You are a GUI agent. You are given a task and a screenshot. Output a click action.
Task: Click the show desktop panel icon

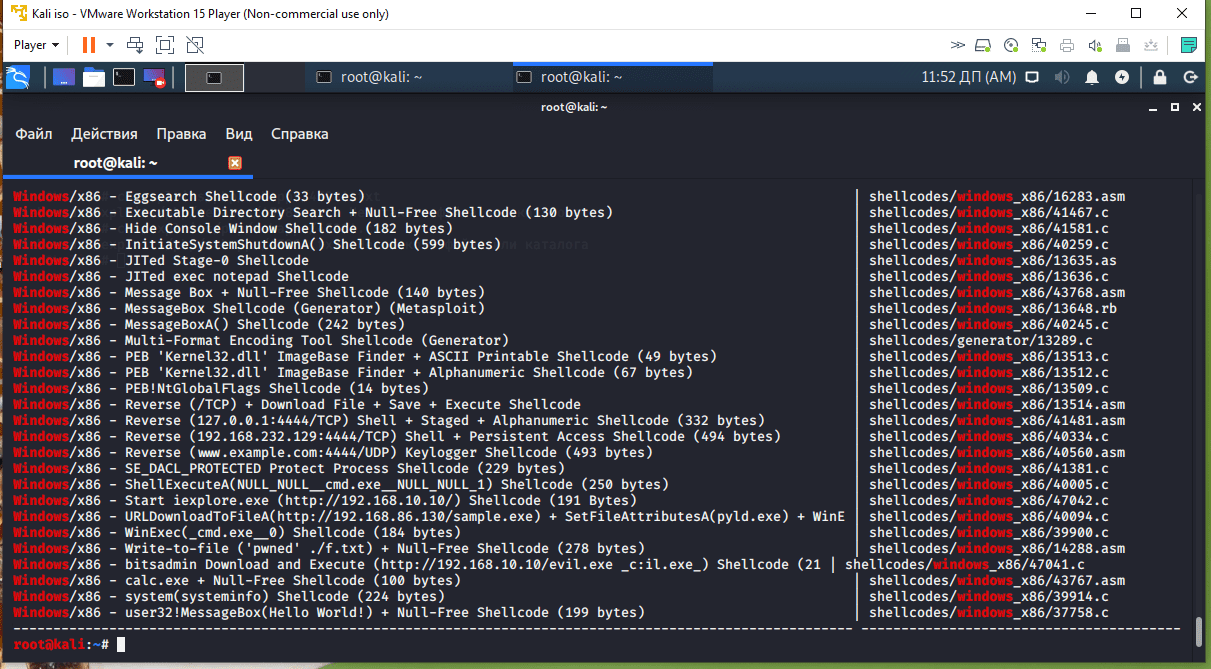click(x=64, y=77)
